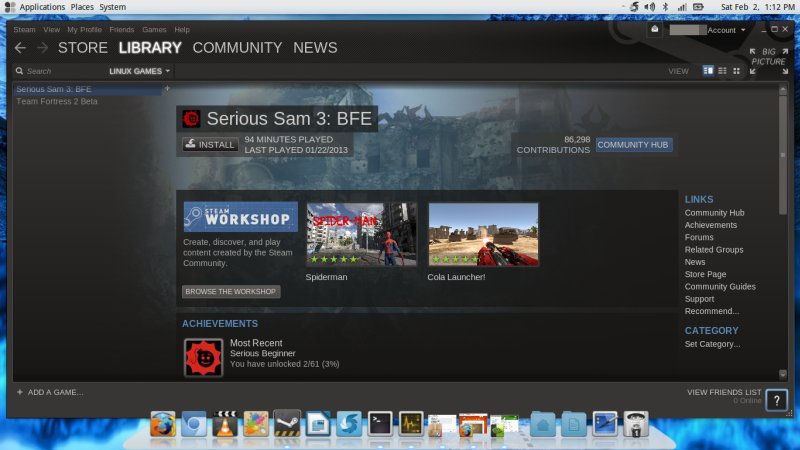Click the battery tray icon
Screen dimensions: 800x450
[698, 7]
